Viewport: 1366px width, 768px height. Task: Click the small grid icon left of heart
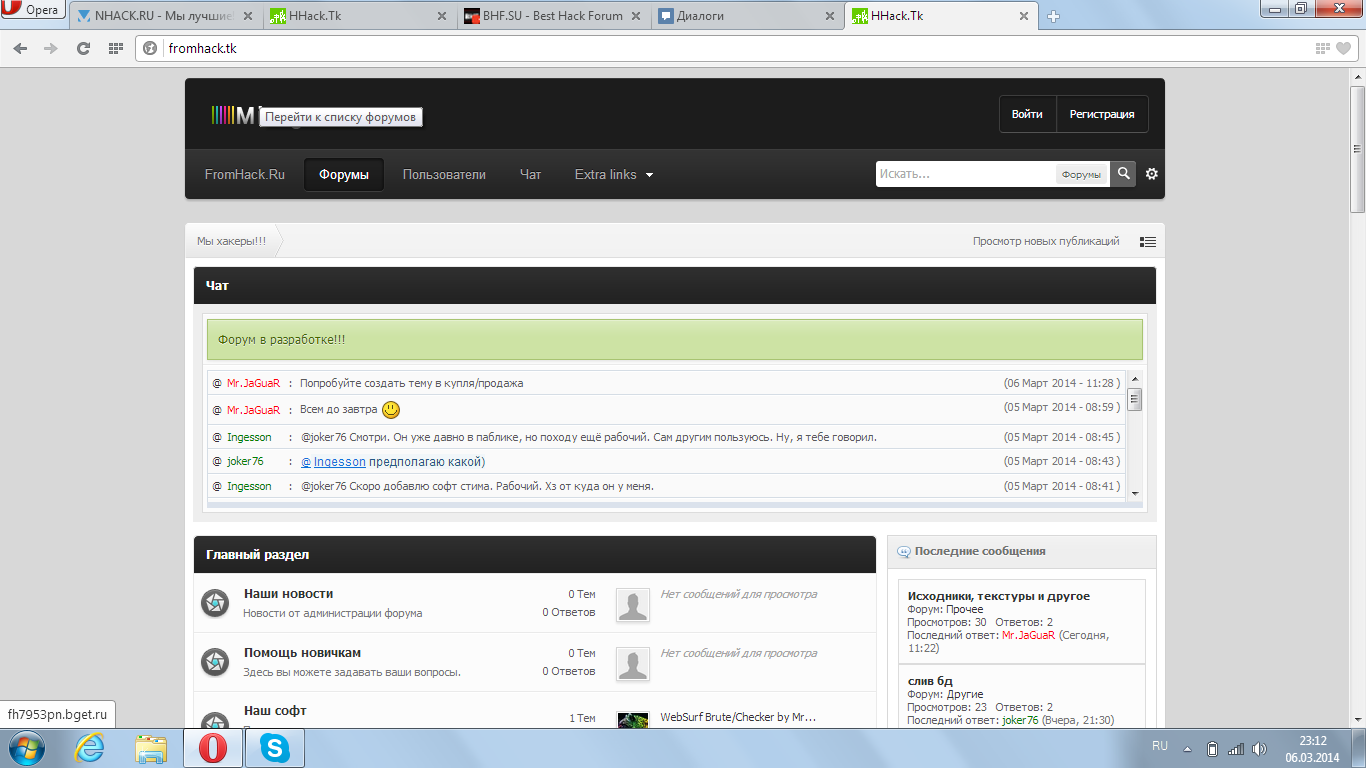click(x=1323, y=48)
